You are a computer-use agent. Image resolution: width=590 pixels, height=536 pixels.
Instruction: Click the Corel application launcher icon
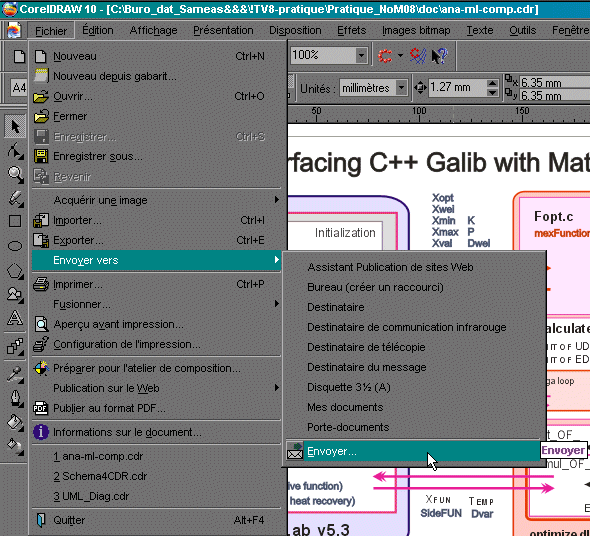385,56
